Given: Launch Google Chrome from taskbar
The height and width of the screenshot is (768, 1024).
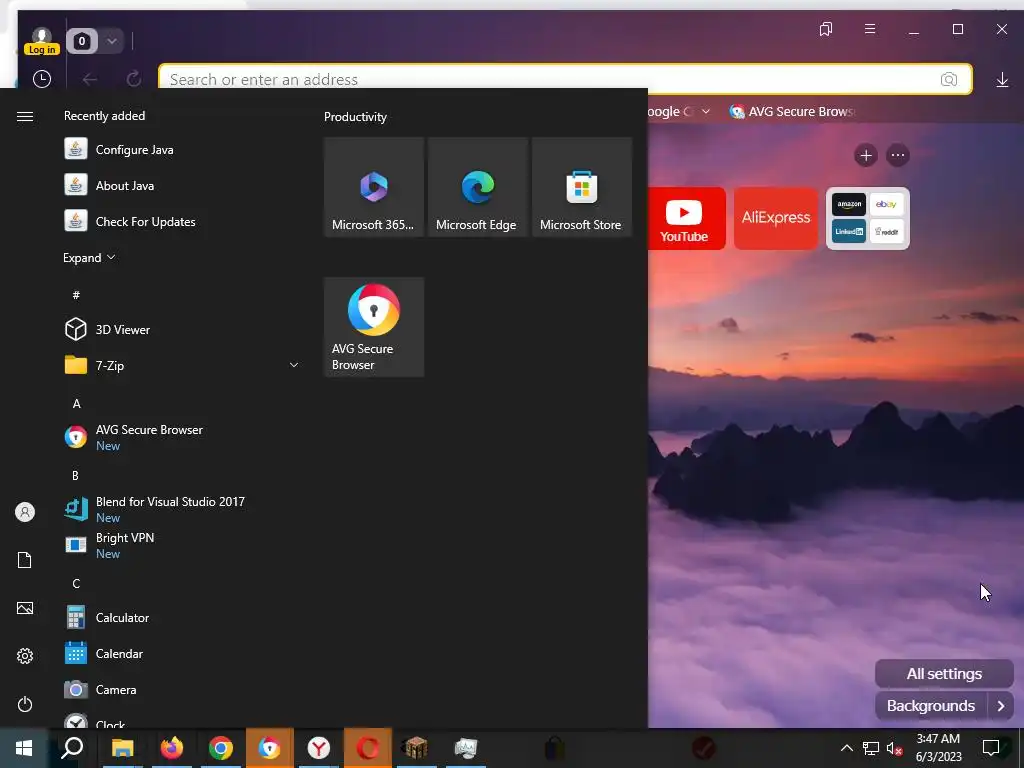Looking at the screenshot, I should point(221,748).
